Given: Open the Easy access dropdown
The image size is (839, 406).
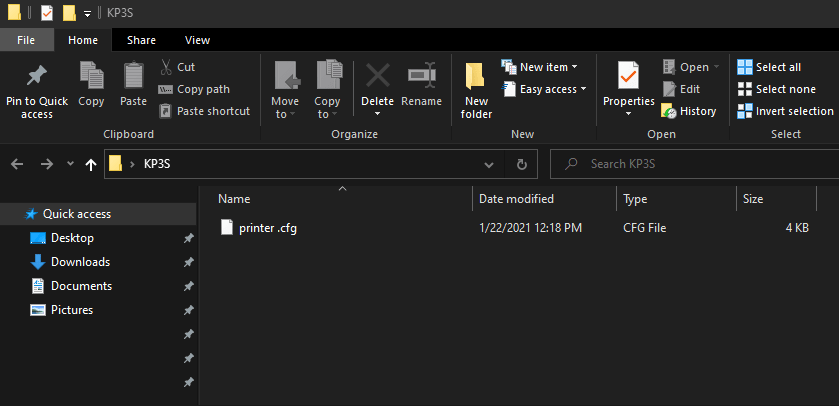Looking at the screenshot, I should [x=583, y=89].
